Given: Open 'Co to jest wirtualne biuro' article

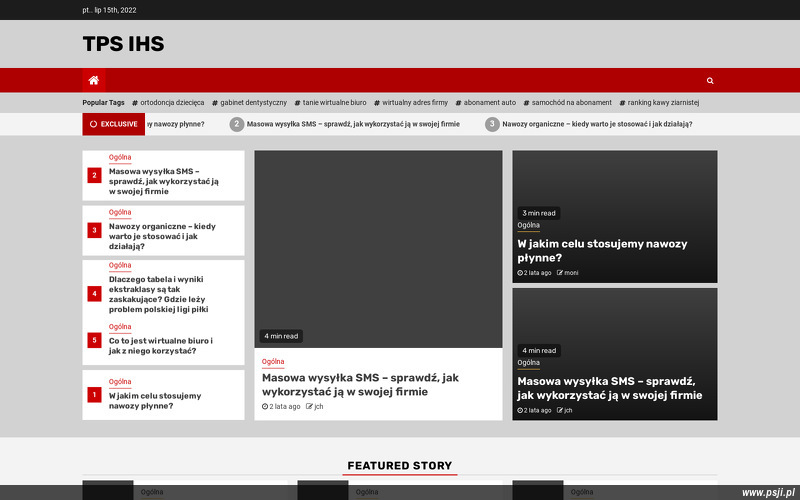Looking at the screenshot, I should (x=160, y=345).
